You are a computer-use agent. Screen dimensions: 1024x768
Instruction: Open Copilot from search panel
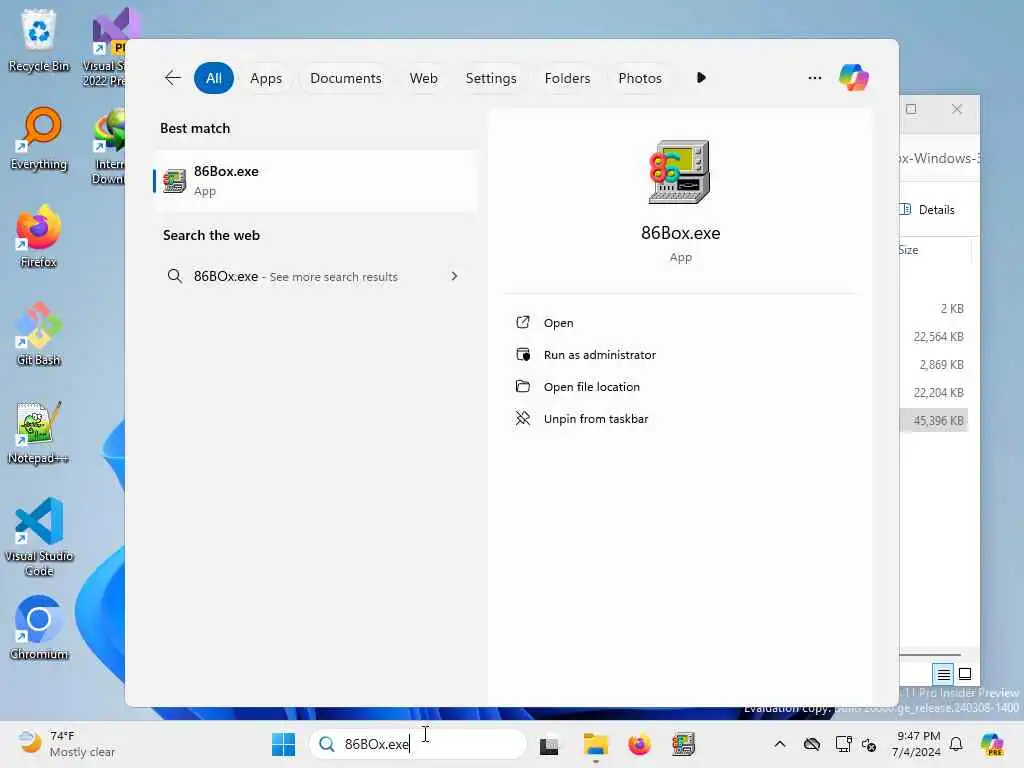(854, 78)
